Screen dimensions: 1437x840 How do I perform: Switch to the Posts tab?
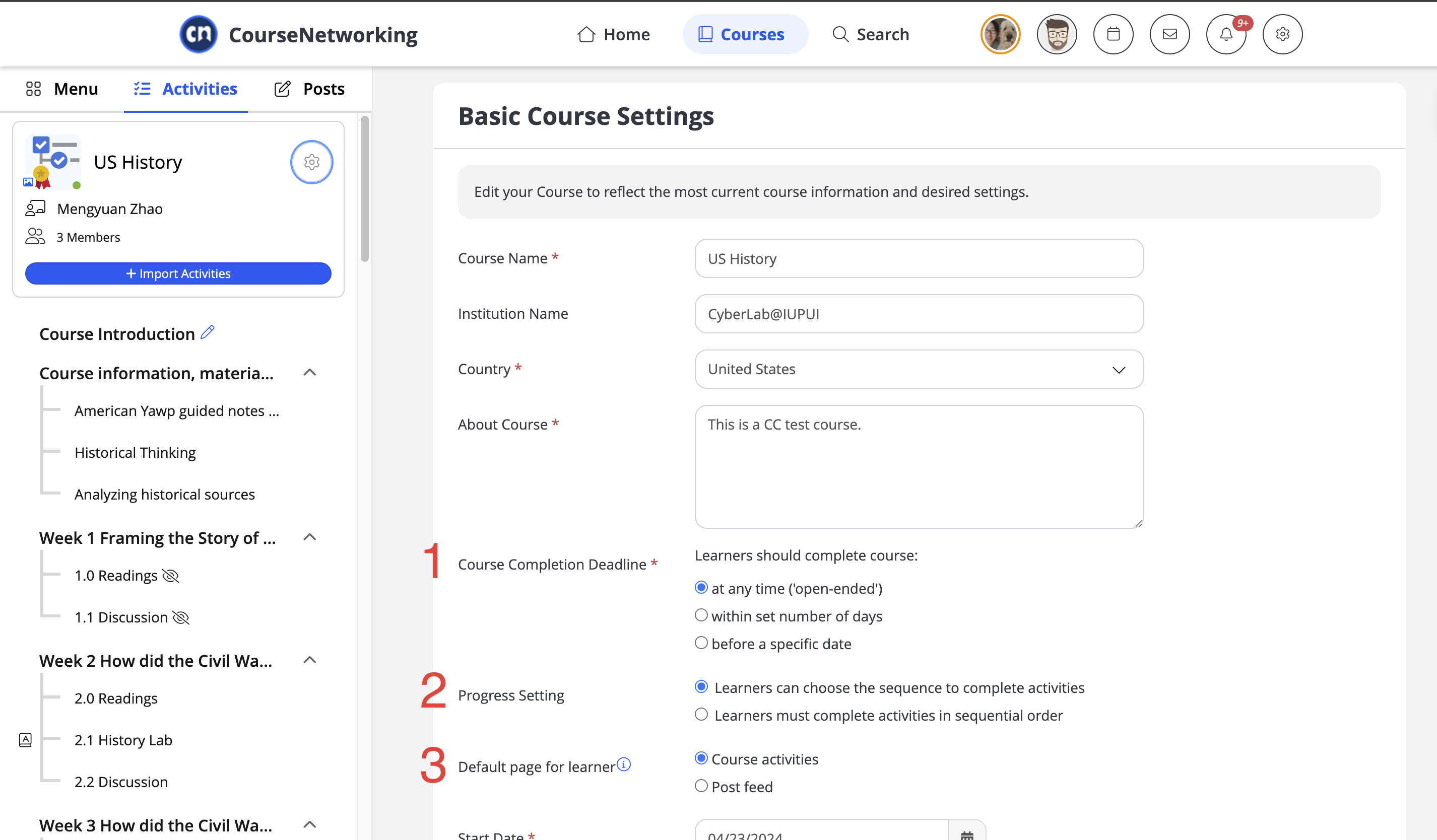[x=309, y=89]
